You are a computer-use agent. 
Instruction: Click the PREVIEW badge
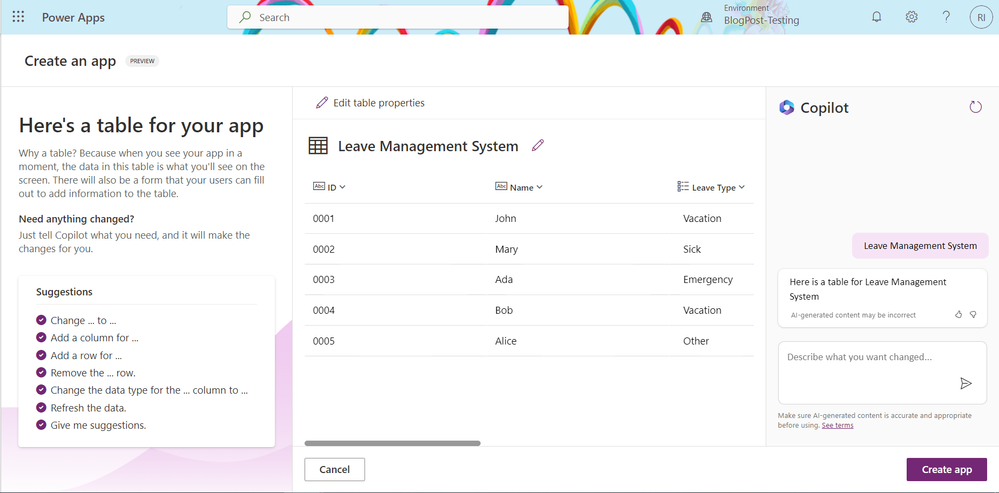(142, 61)
